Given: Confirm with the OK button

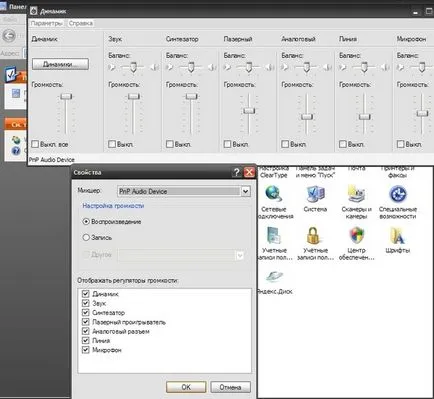Looking at the screenshot, I should [x=186, y=387].
